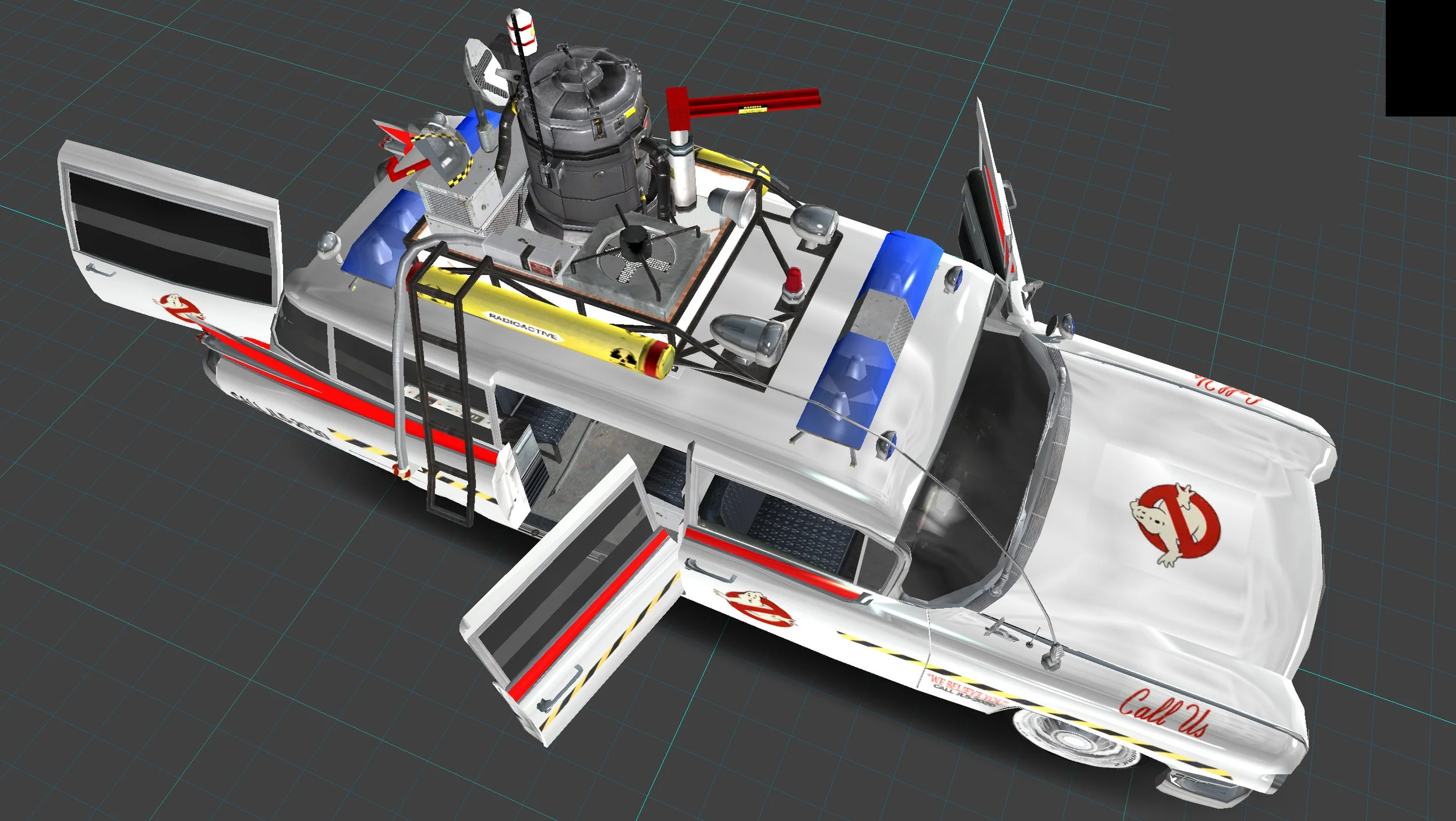The height and width of the screenshot is (821, 1456).
Task: Select the Ghostbusters logo on the open tailgate door
Action: 180,309
